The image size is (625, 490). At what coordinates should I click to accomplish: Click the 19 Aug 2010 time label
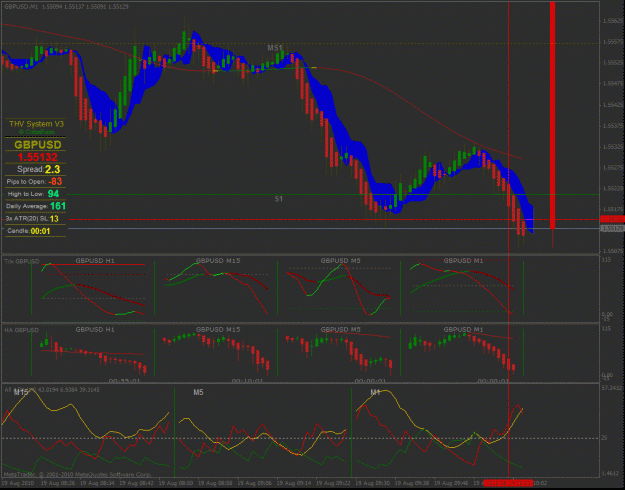pyautogui.click(x=18, y=483)
